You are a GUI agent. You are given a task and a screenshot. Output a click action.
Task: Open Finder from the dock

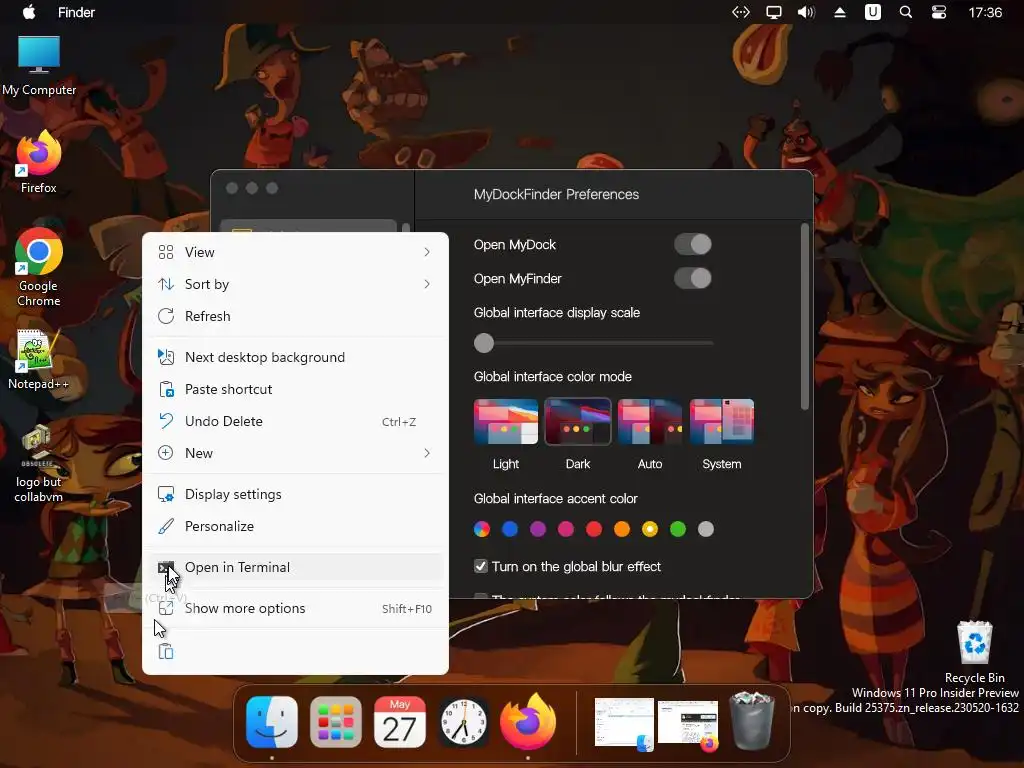pos(272,722)
